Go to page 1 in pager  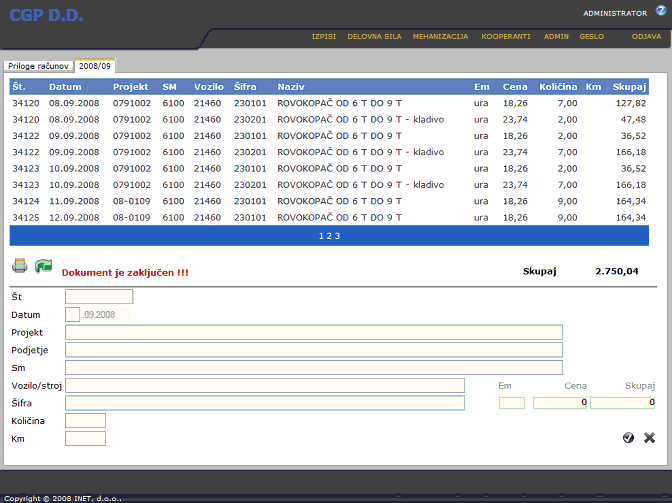[x=321, y=236]
